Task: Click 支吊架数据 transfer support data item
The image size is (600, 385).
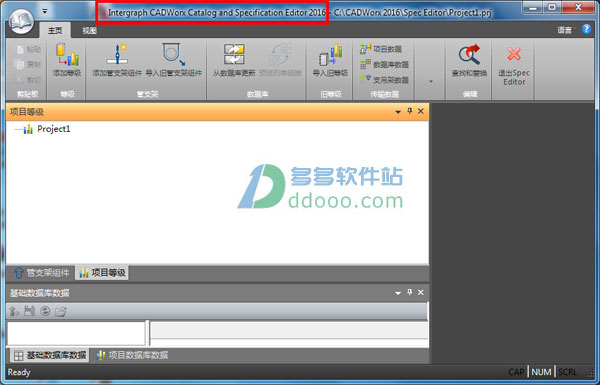Action: 385,79
